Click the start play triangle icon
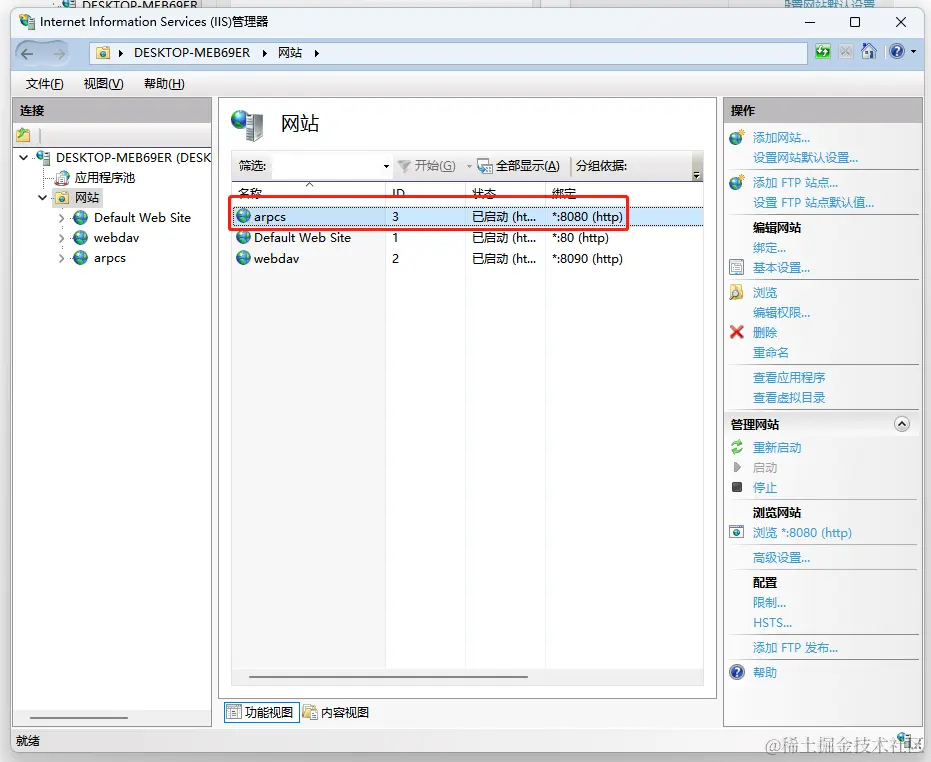This screenshot has height=762, width=931. 737,467
